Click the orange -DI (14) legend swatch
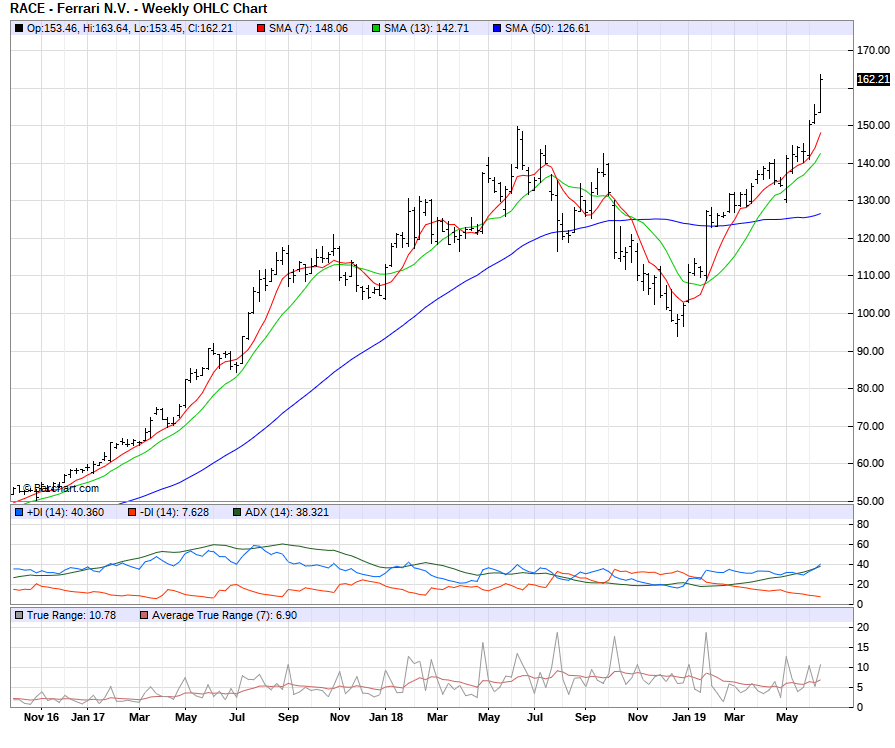 click(132, 512)
